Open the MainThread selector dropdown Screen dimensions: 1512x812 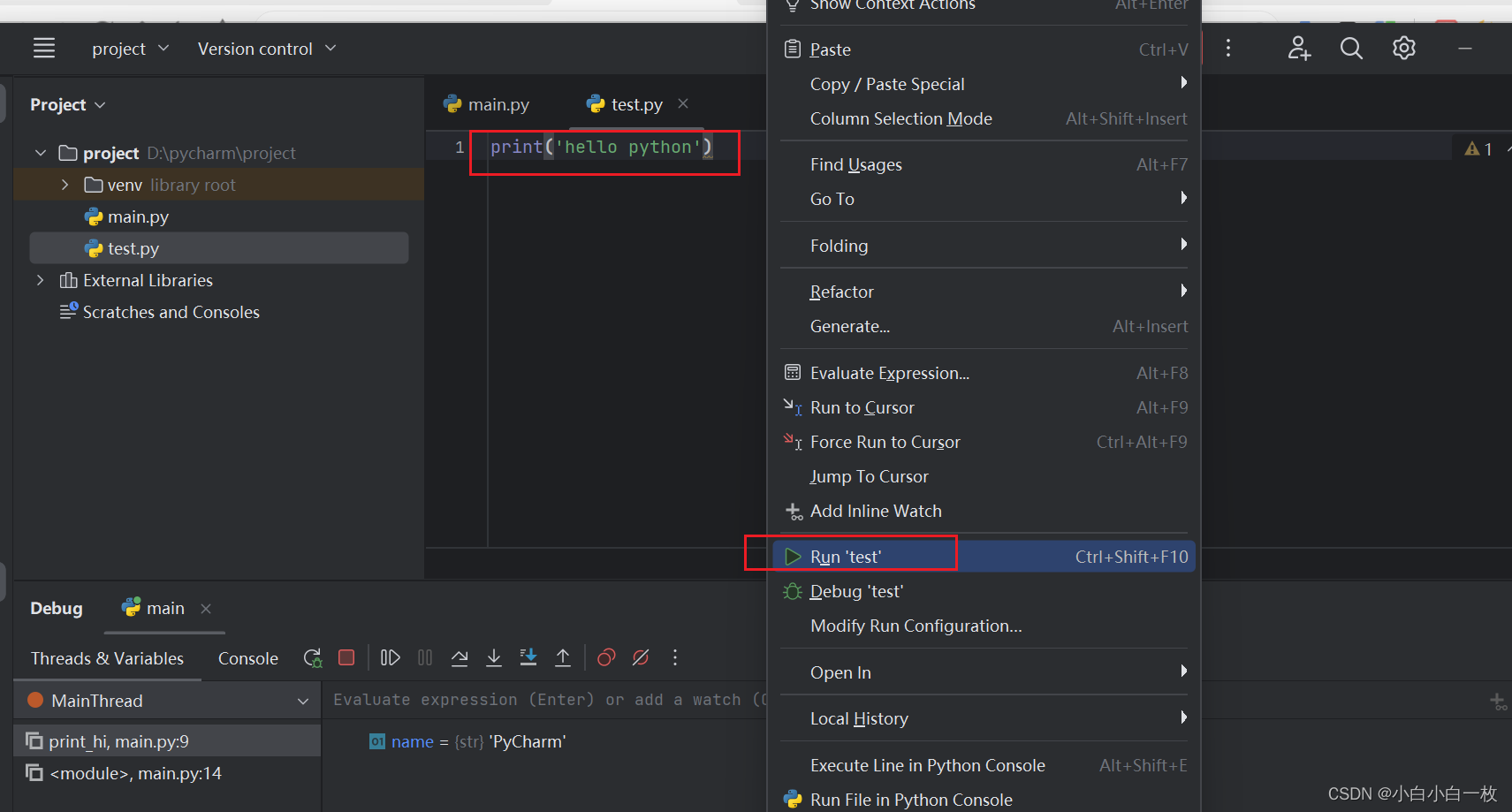[x=168, y=701]
